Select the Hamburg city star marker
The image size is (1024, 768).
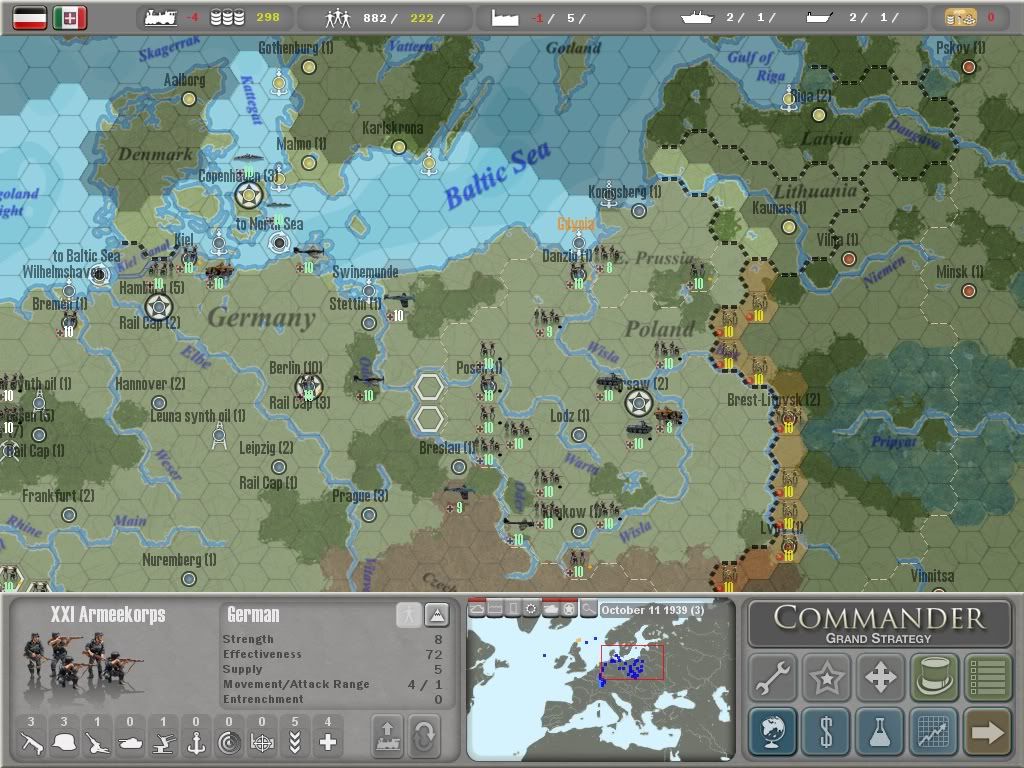tap(159, 306)
